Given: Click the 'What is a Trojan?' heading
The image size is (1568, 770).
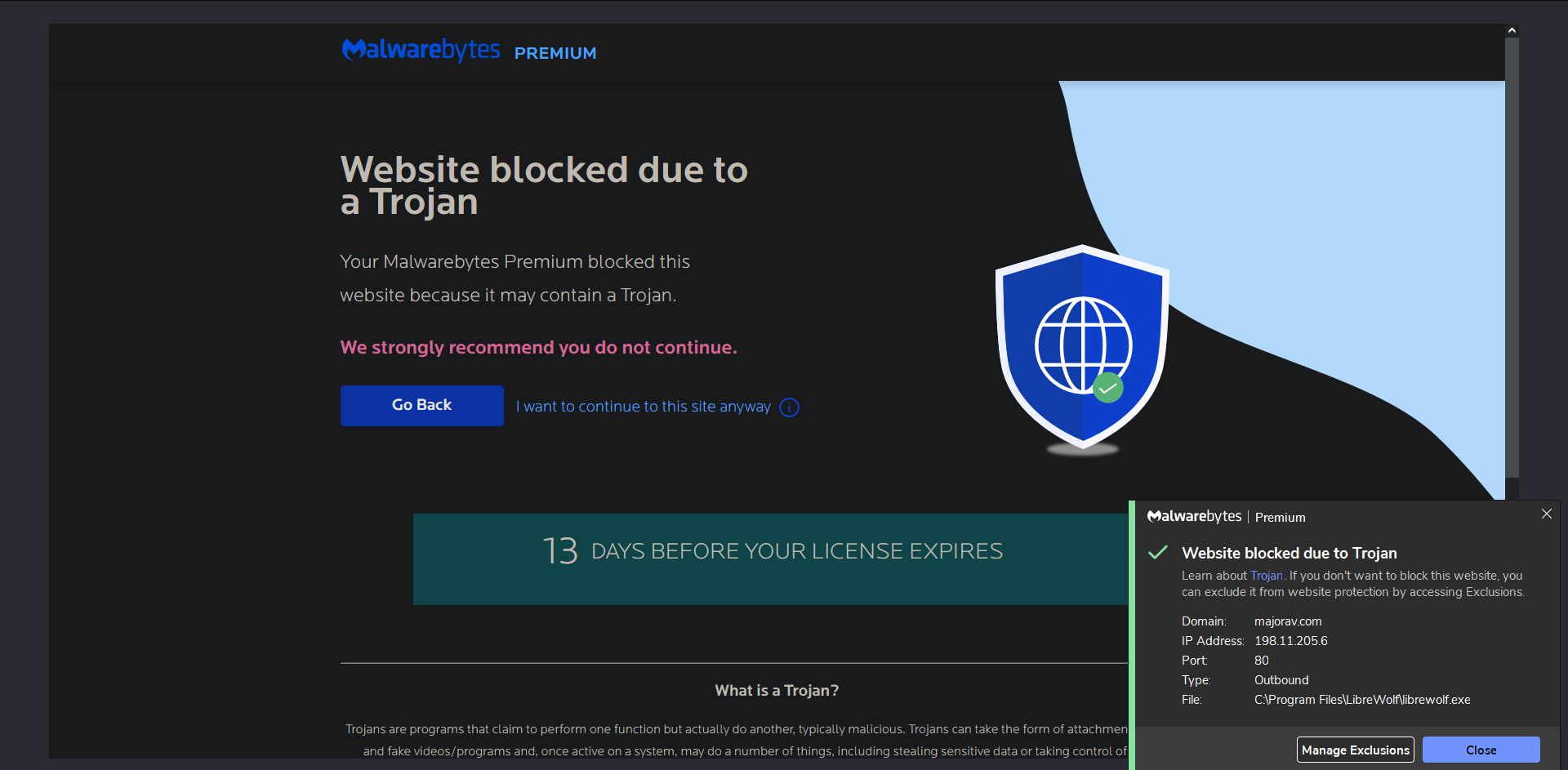Looking at the screenshot, I should 777,691.
